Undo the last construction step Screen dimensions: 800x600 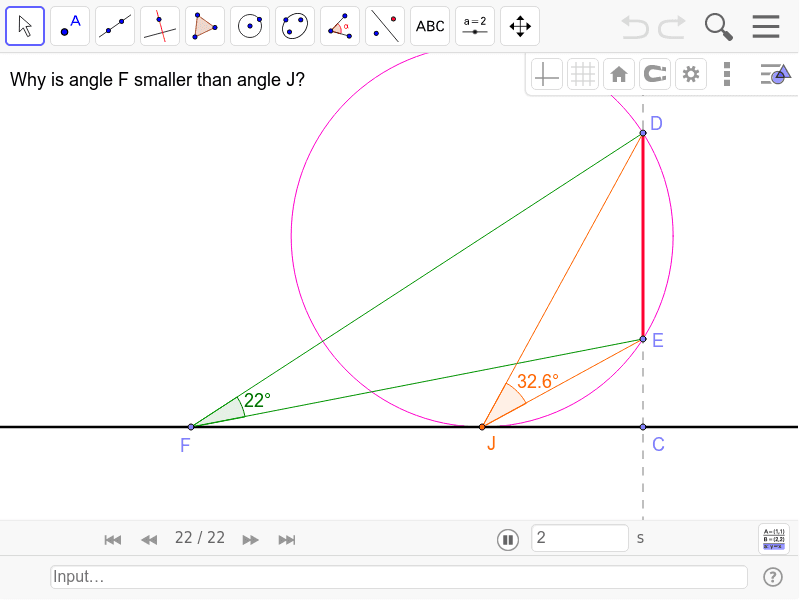(635, 26)
